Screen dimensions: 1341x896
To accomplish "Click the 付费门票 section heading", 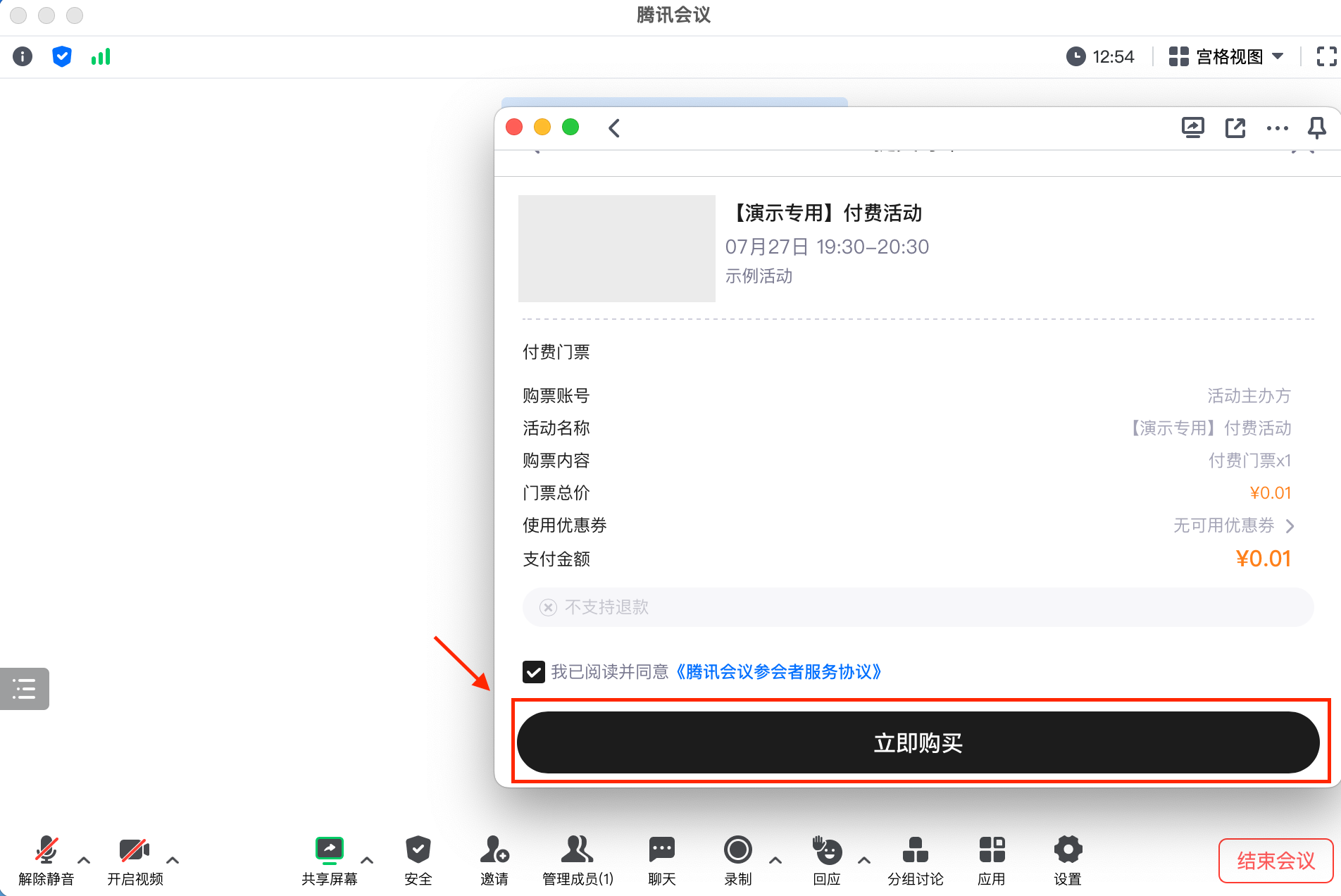I will point(556,352).
